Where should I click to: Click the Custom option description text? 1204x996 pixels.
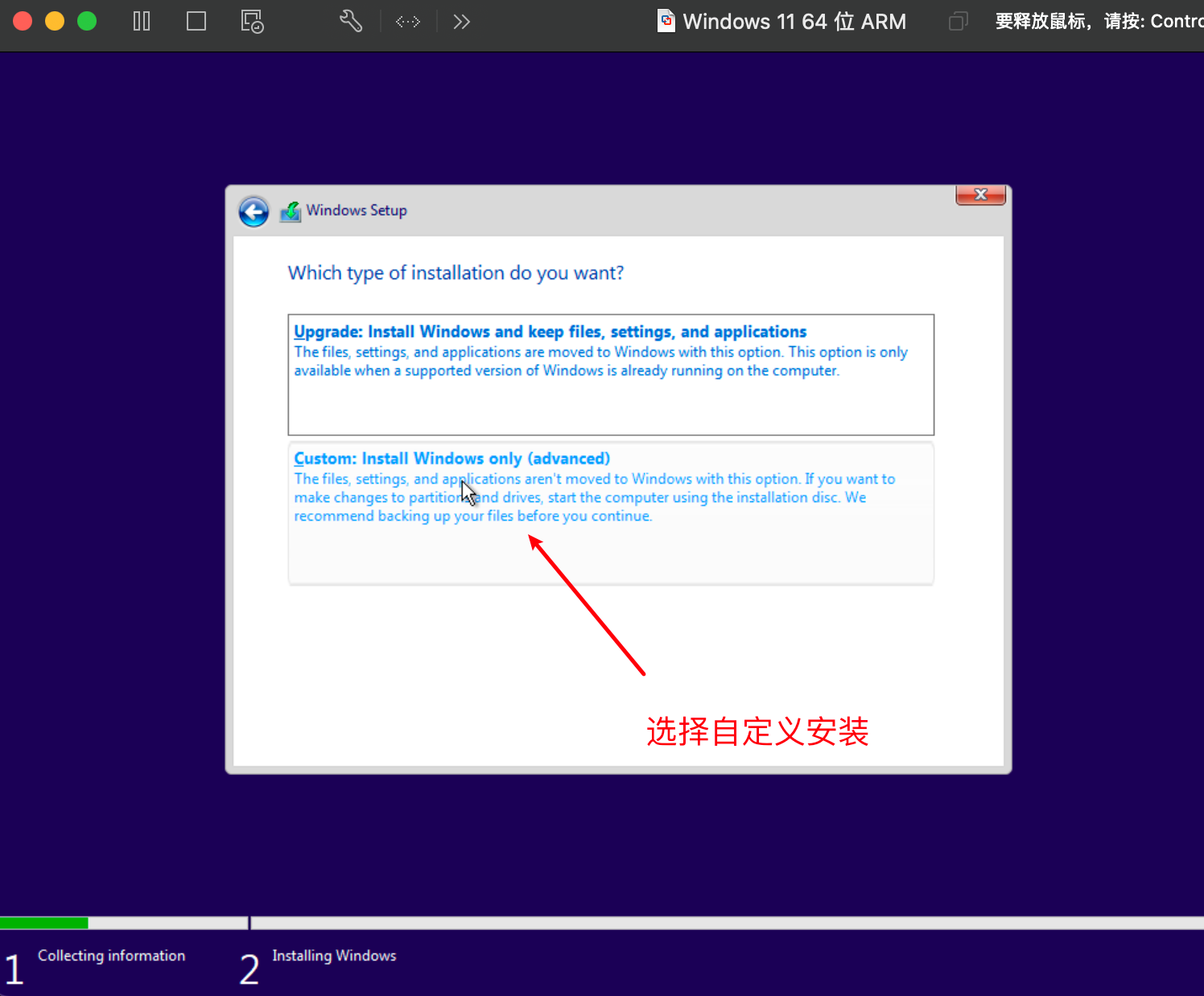594,497
